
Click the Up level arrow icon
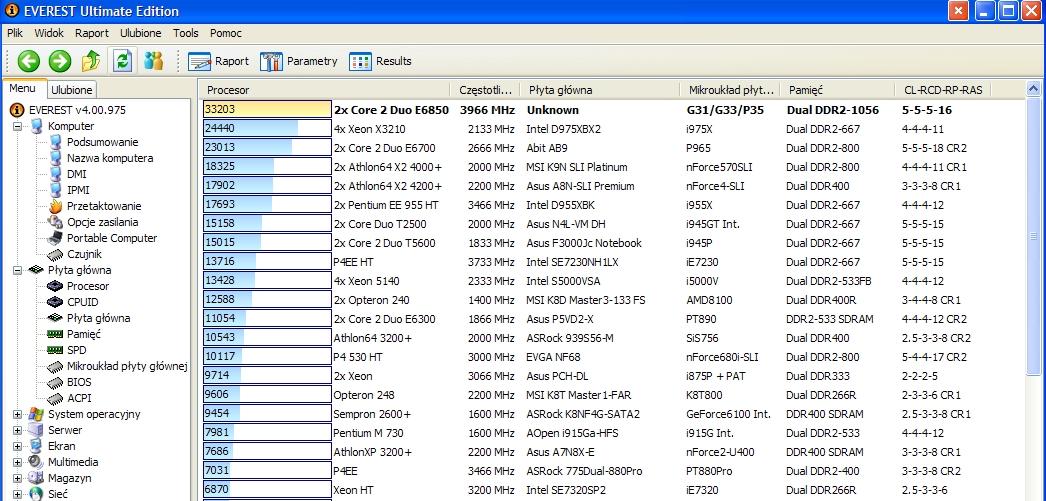pos(91,61)
